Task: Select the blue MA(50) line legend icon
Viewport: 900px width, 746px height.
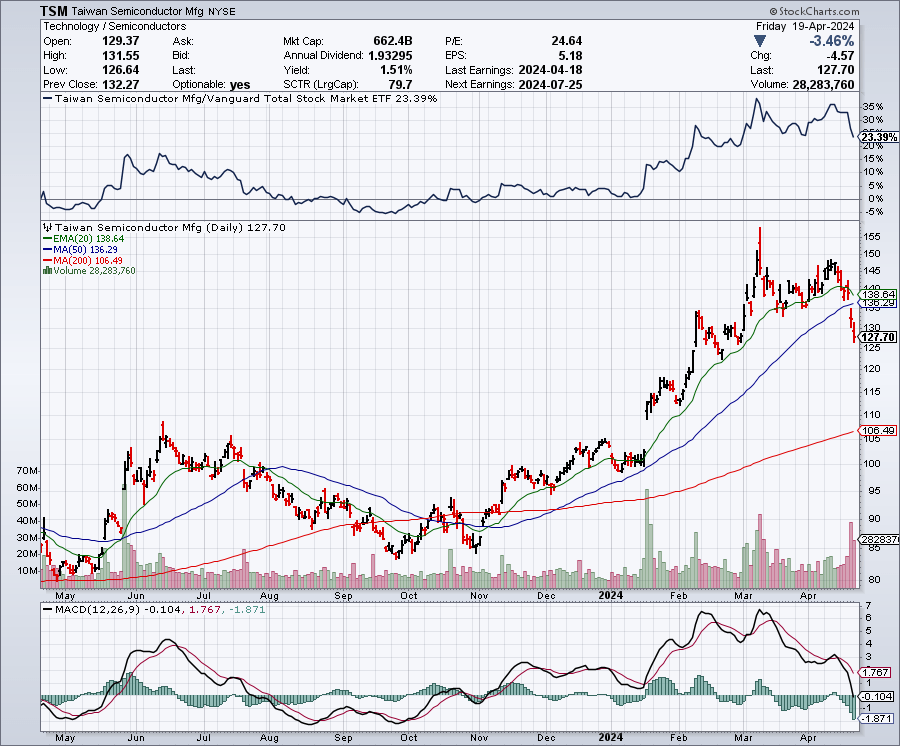Action: coord(47,249)
